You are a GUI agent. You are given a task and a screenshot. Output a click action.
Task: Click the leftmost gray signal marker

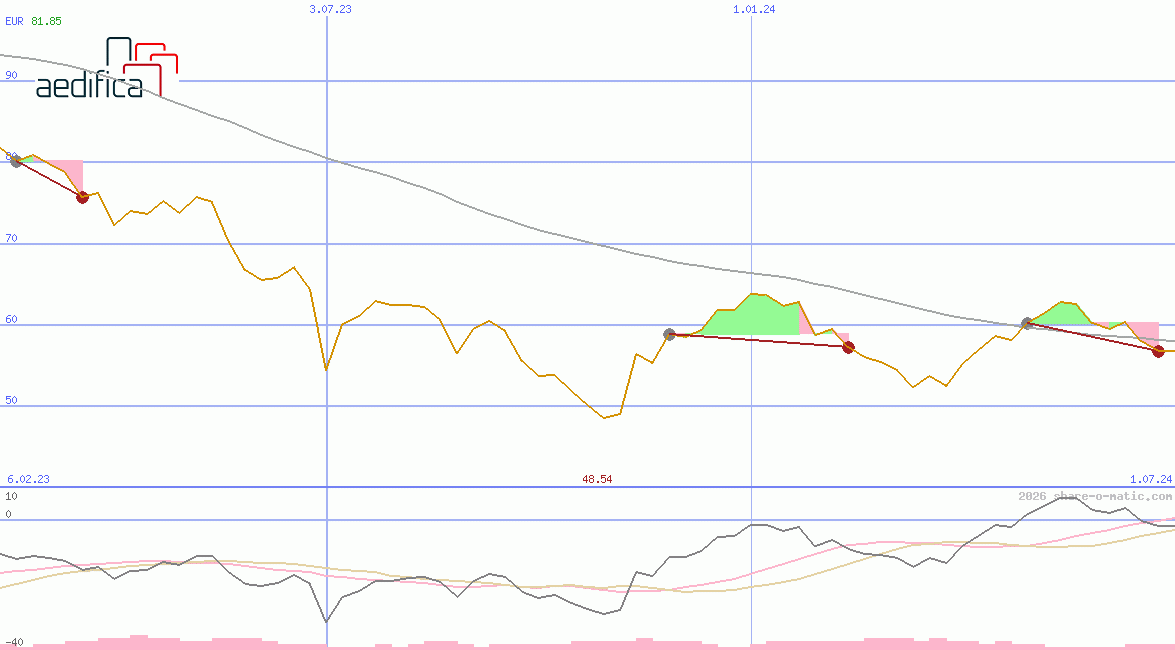[x=16, y=162]
